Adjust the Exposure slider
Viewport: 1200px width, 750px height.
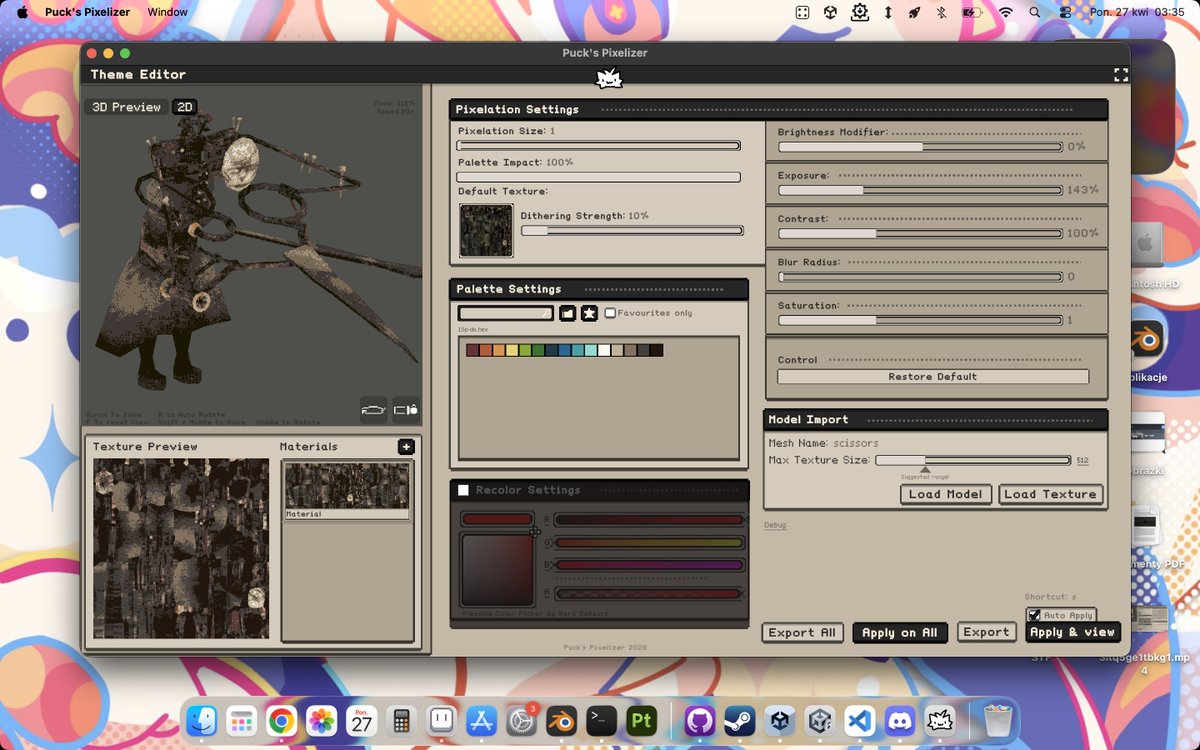[x=920, y=190]
